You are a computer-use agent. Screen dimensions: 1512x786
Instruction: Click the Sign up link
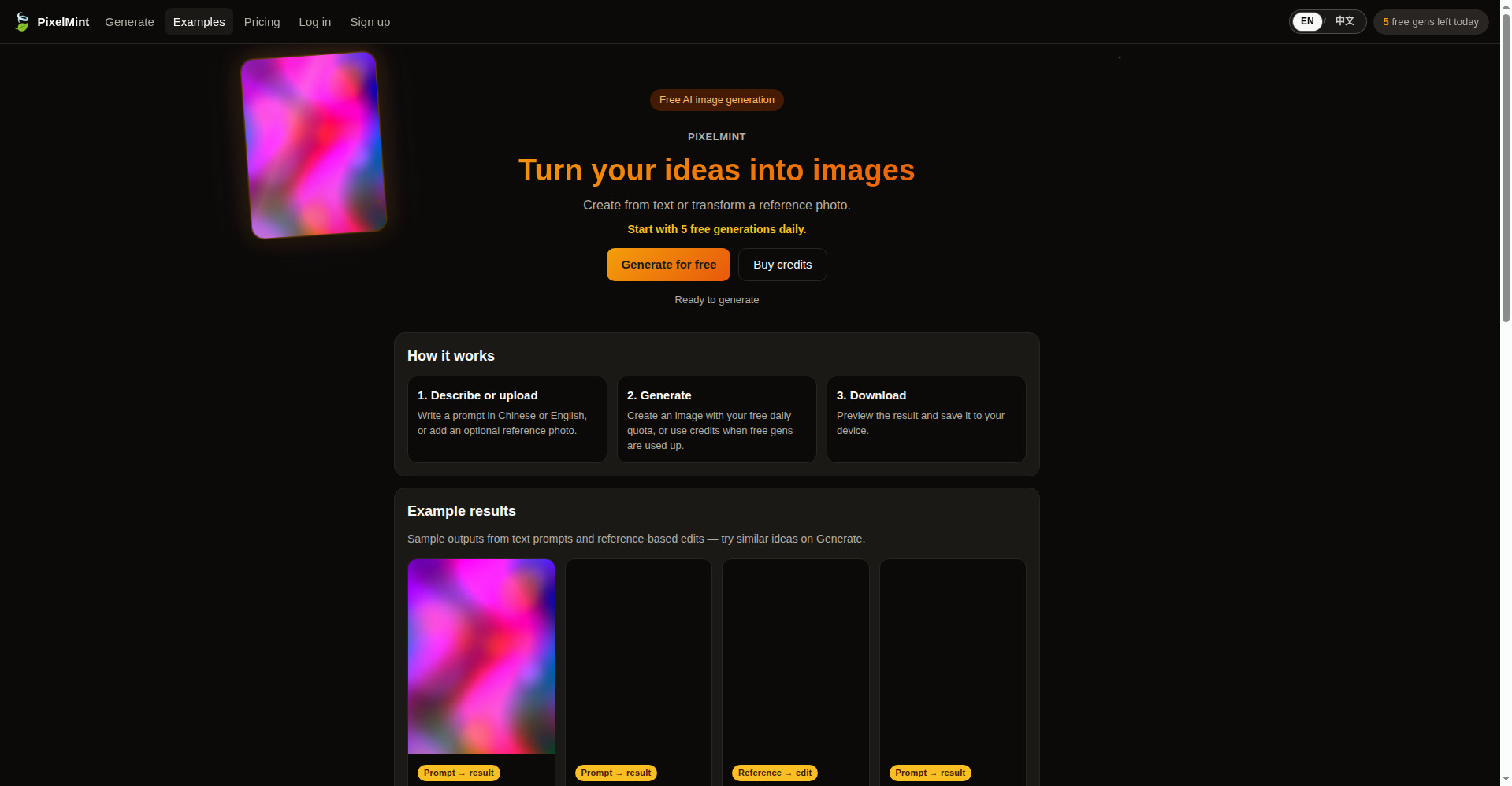click(370, 22)
